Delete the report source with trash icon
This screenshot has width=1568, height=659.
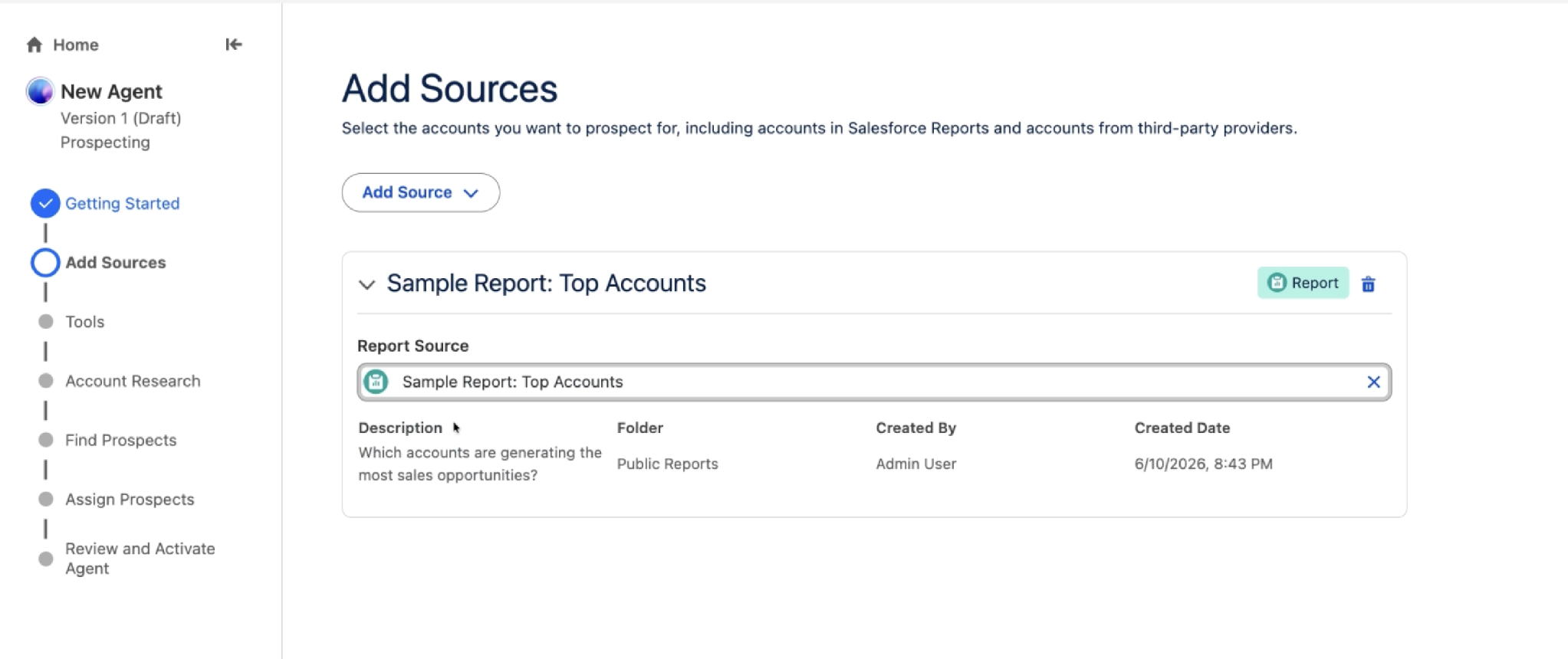click(x=1369, y=284)
